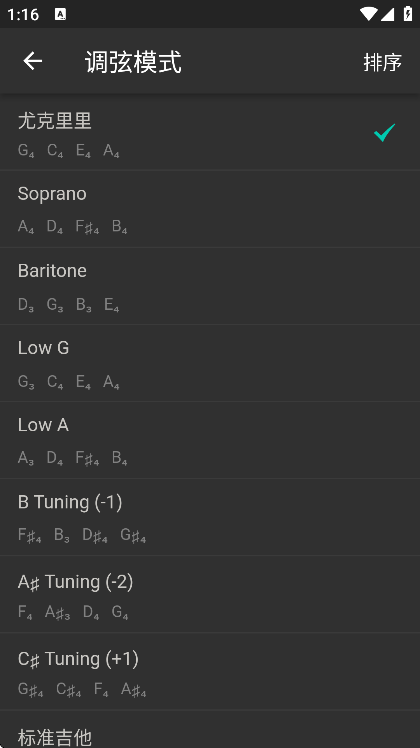Select the 尤克里里 tuning mode

pyautogui.click(x=210, y=133)
